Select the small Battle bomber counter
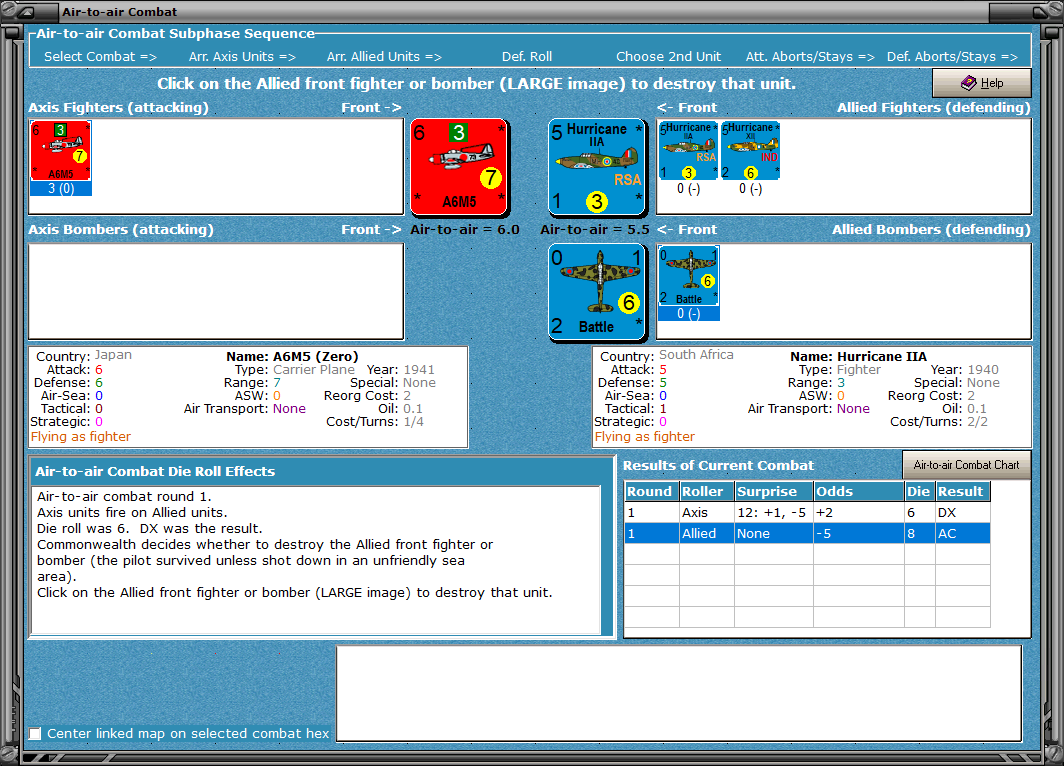 tap(689, 276)
